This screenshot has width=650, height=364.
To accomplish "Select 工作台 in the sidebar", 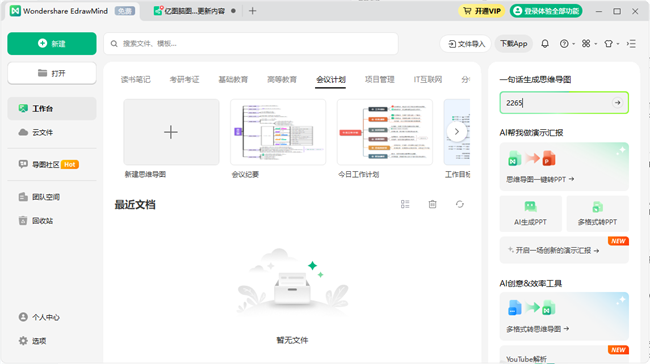I will click(x=52, y=109).
